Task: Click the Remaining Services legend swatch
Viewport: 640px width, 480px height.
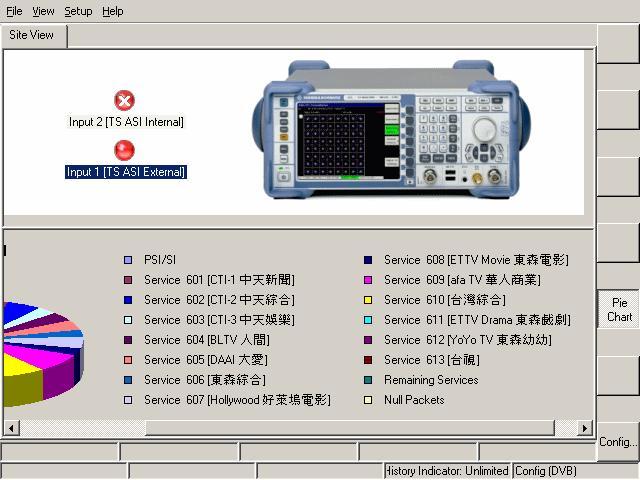Action: (368, 380)
